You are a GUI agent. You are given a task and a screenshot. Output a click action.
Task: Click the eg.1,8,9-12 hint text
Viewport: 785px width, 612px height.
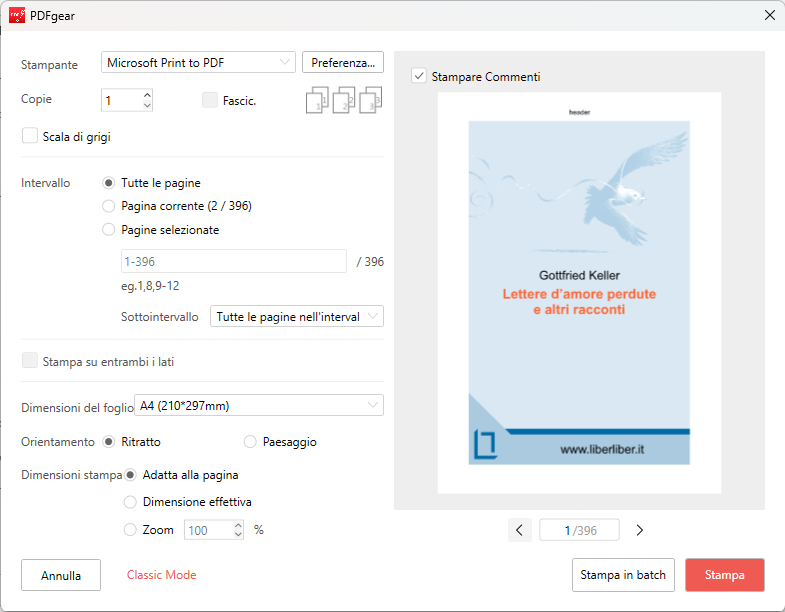pyautogui.click(x=150, y=286)
